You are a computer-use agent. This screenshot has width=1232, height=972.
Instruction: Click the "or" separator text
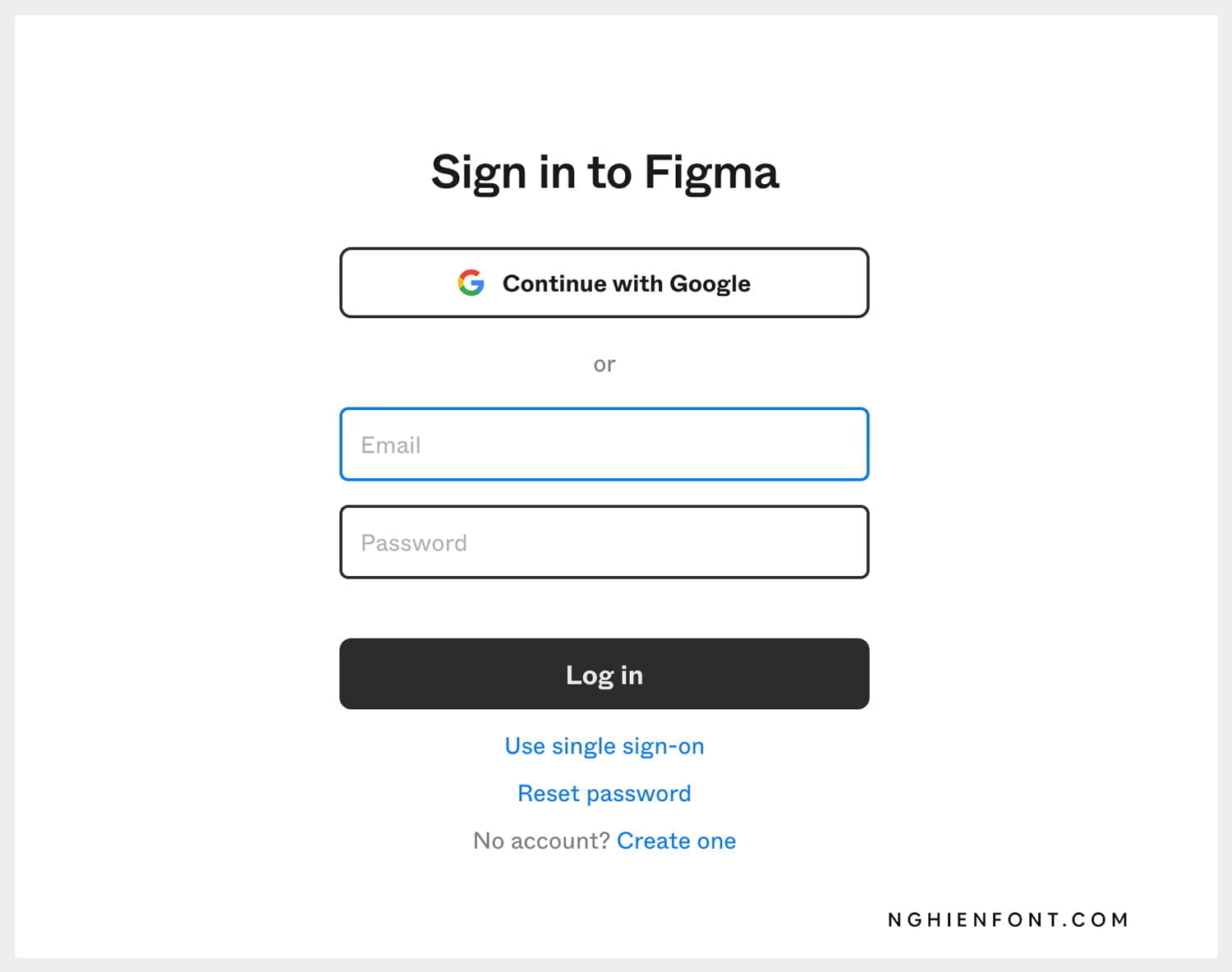pos(604,364)
